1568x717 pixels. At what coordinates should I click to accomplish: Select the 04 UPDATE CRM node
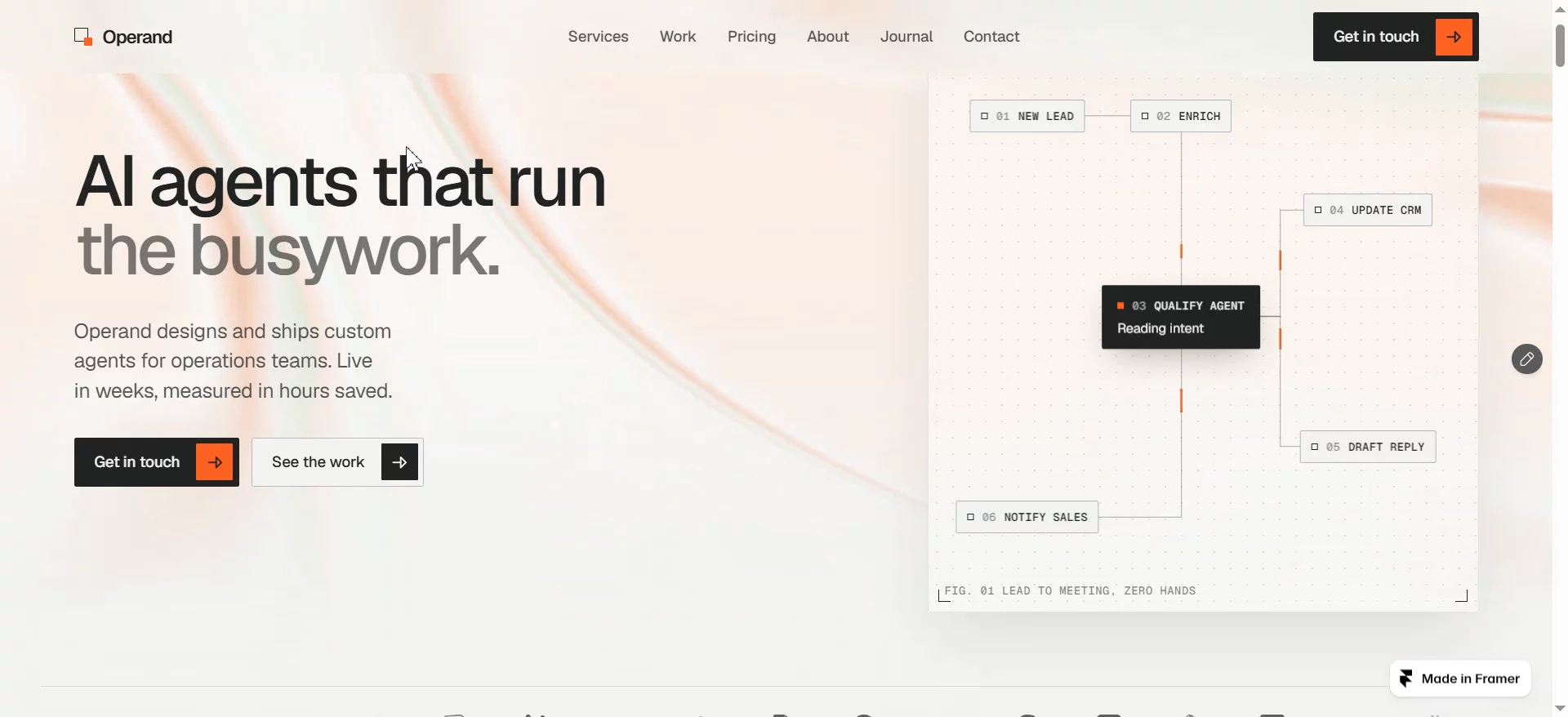(1368, 210)
